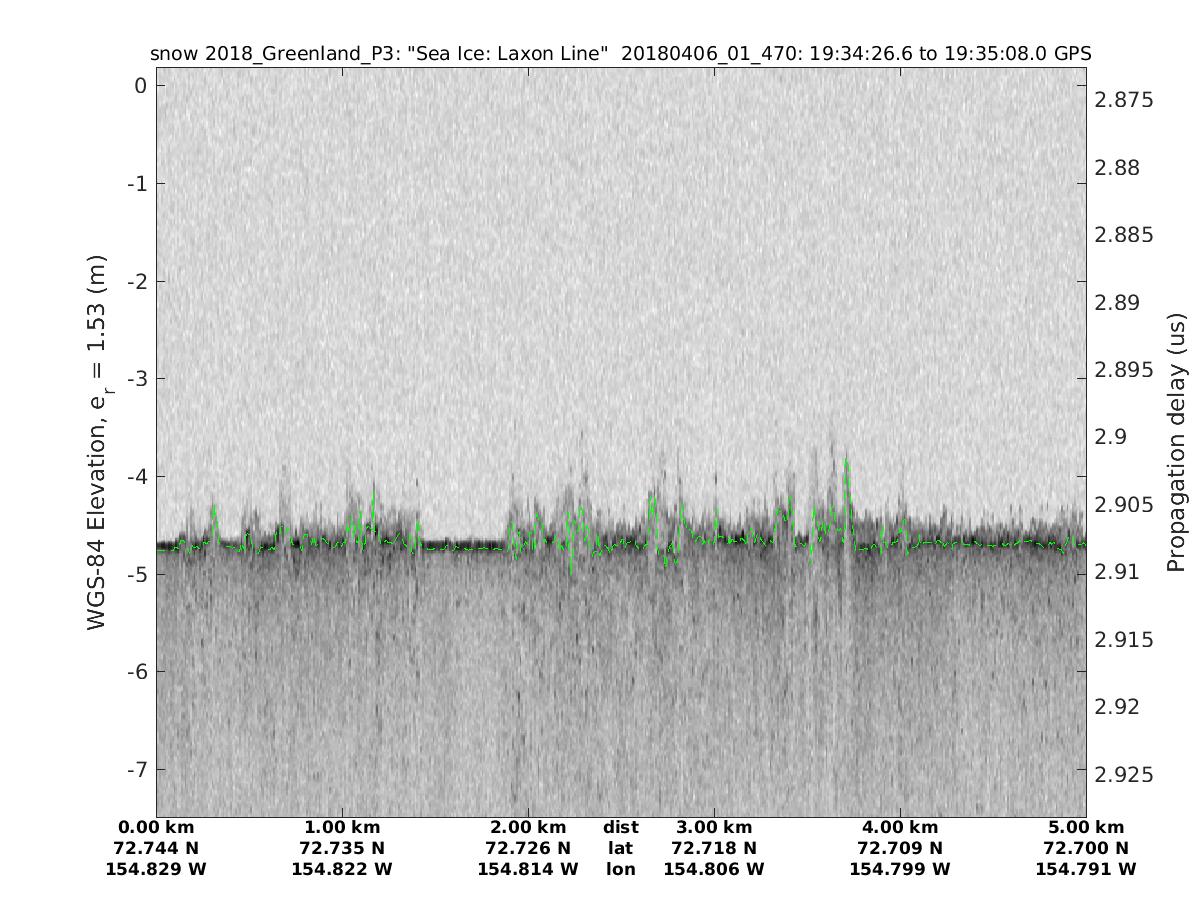Click the 2.925 propagation delay tick label
Image resolution: width=1200 pixels, height=900 pixels.
pos(1125,775)
